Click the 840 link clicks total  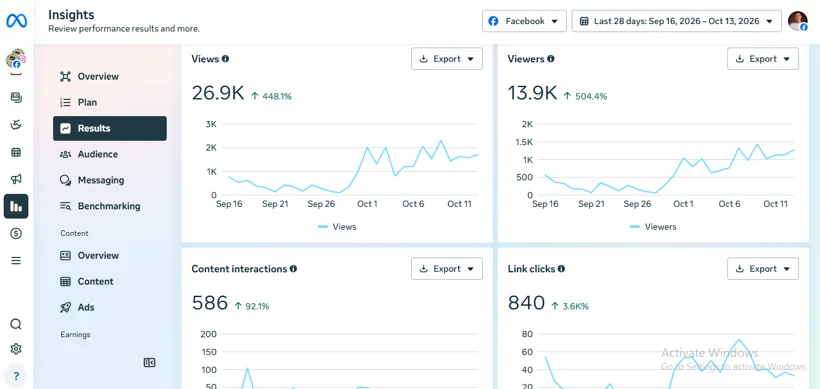(x=527, y=303)
